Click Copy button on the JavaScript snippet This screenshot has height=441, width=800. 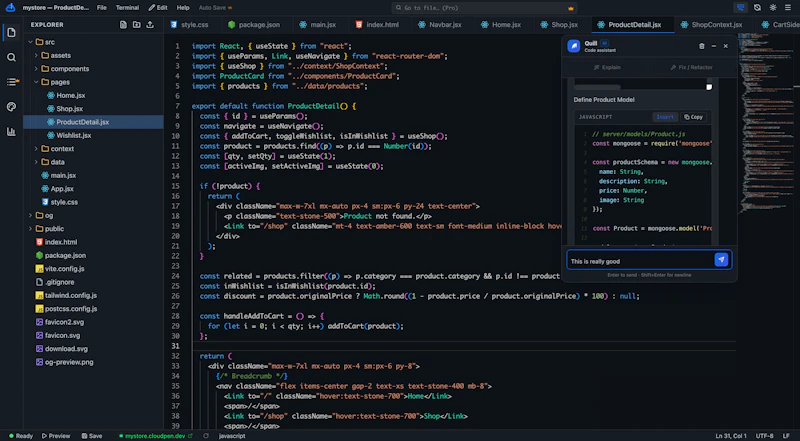tap(693, 117)
